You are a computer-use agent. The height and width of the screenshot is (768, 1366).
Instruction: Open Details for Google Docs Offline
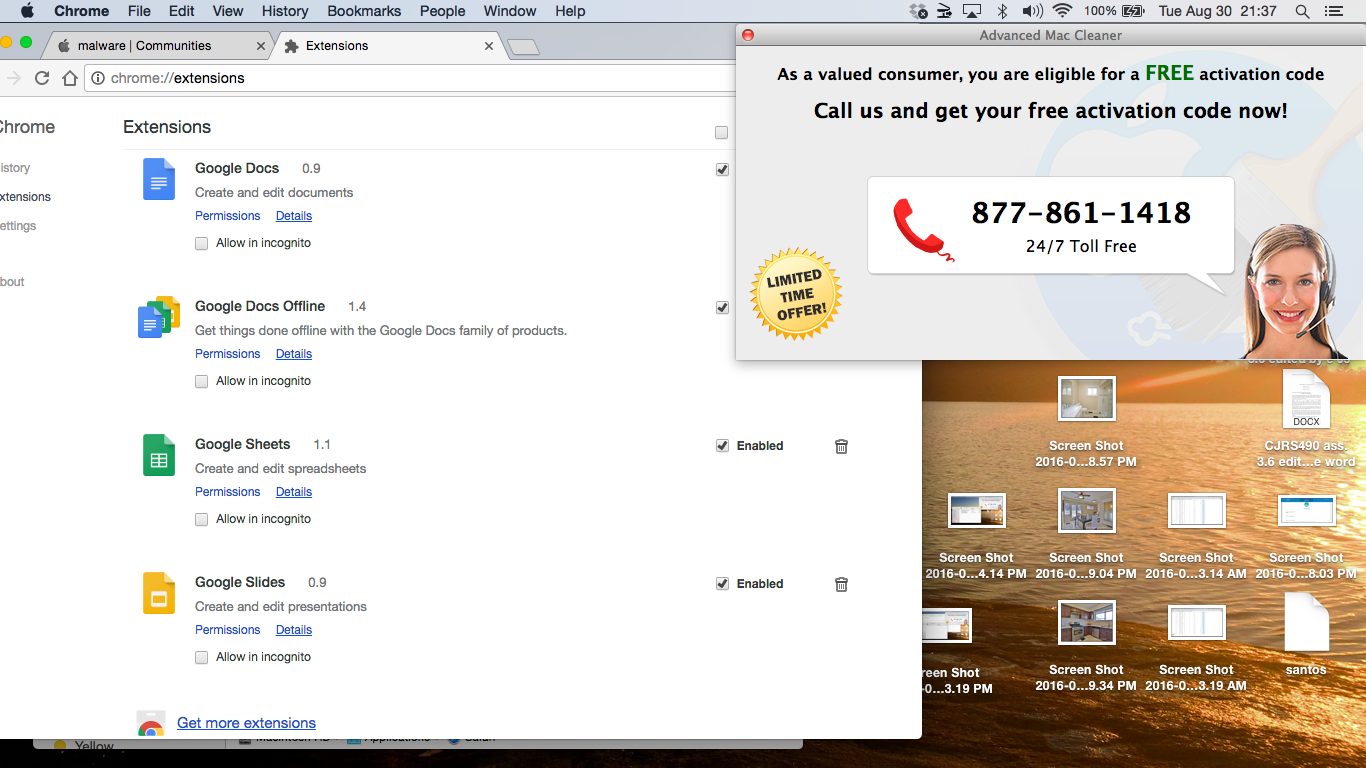294,354
